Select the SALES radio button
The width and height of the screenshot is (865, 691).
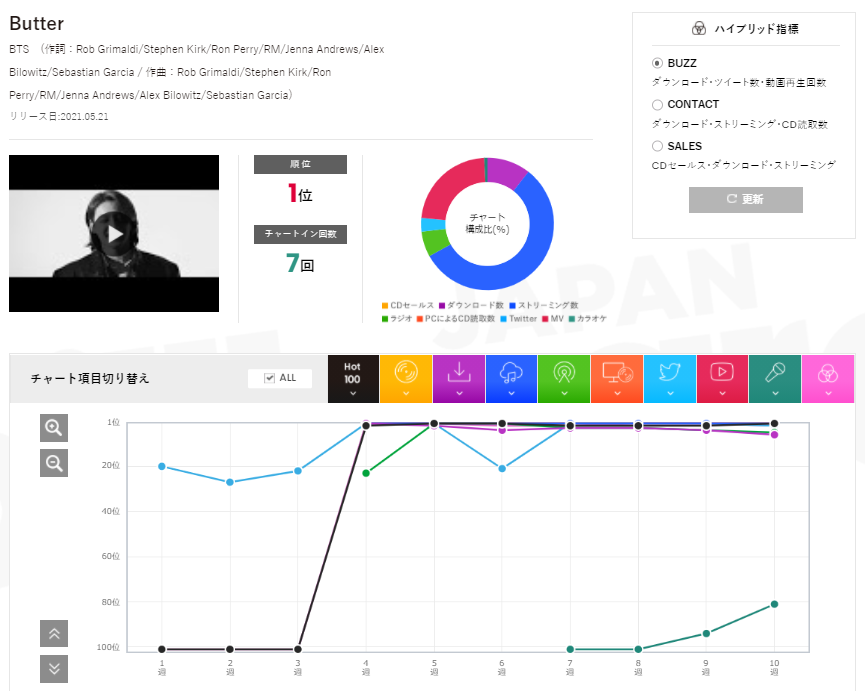[x=657, y=146]
